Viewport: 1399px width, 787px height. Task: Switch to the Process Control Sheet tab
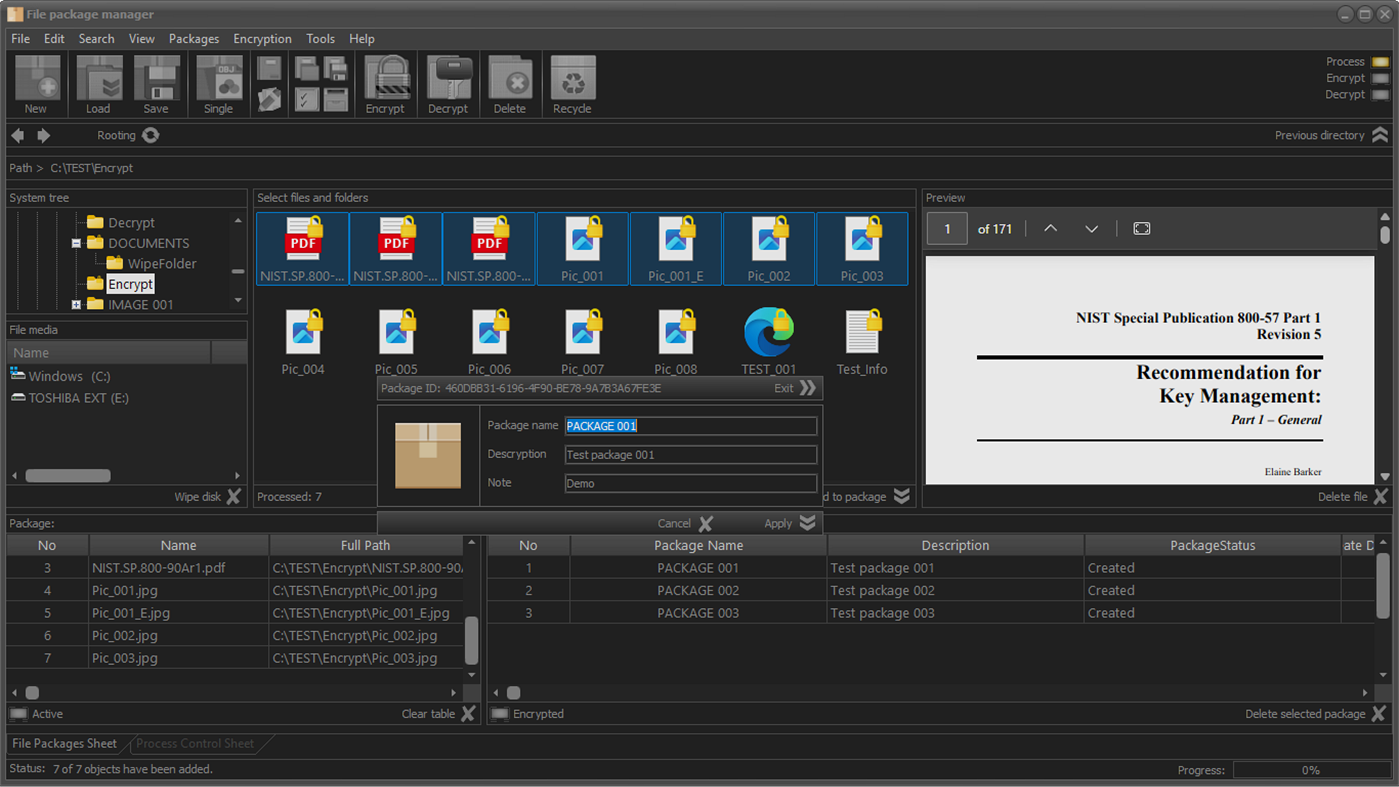tap(196, 743)
